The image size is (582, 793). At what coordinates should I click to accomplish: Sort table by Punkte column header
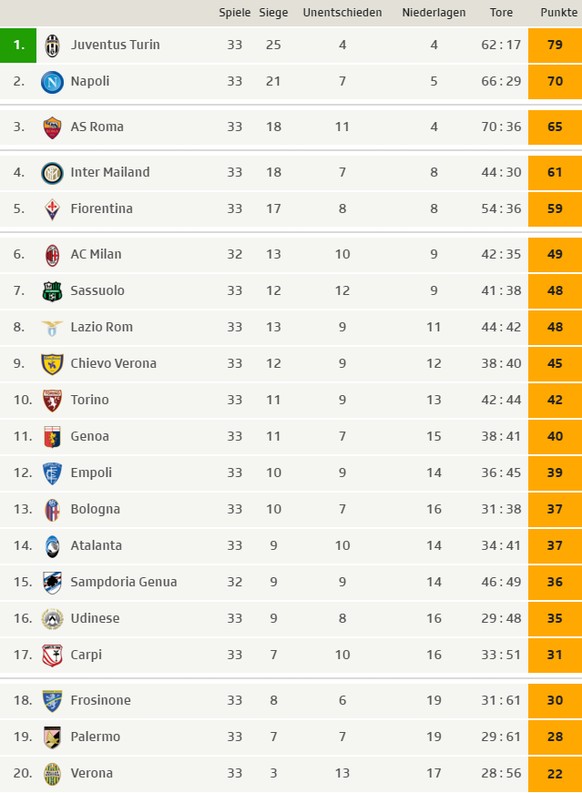tap(559, 13)
